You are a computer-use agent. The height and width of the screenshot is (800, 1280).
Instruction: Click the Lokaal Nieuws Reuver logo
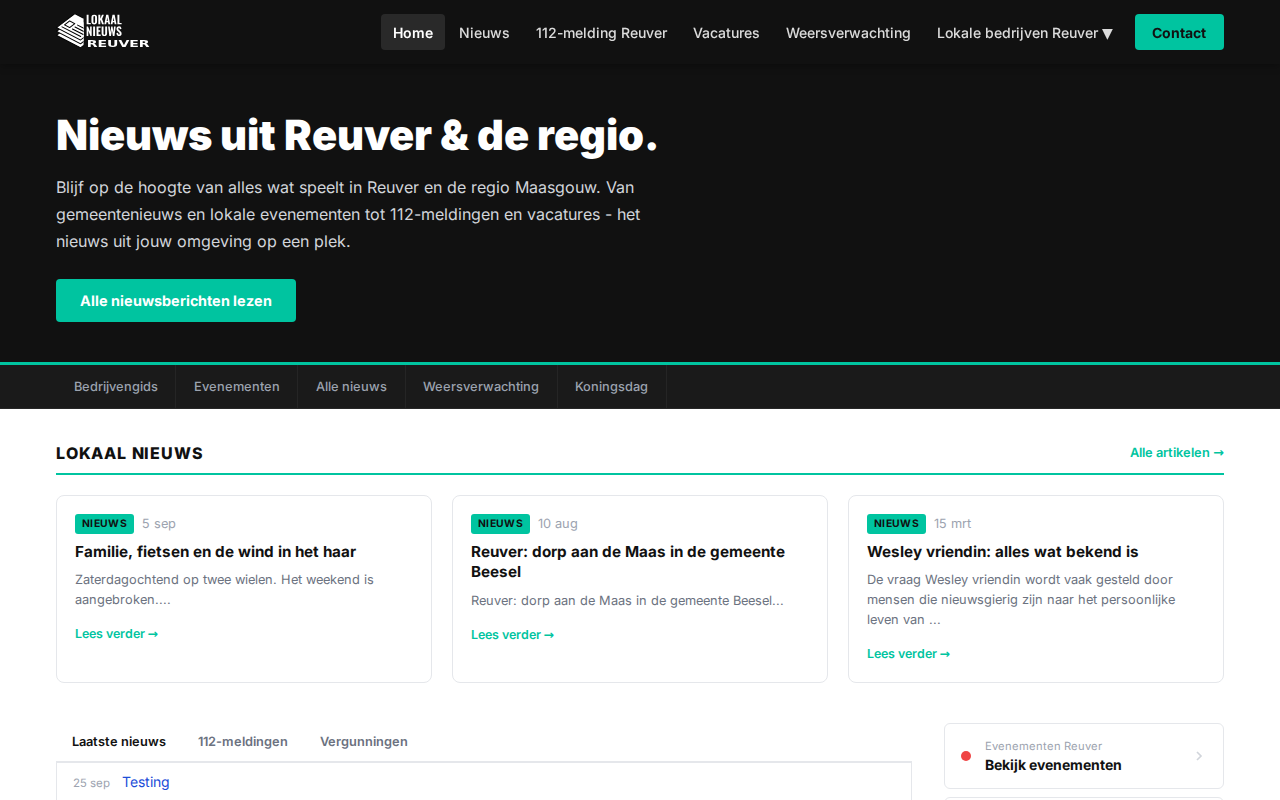[x=103, y=31]
